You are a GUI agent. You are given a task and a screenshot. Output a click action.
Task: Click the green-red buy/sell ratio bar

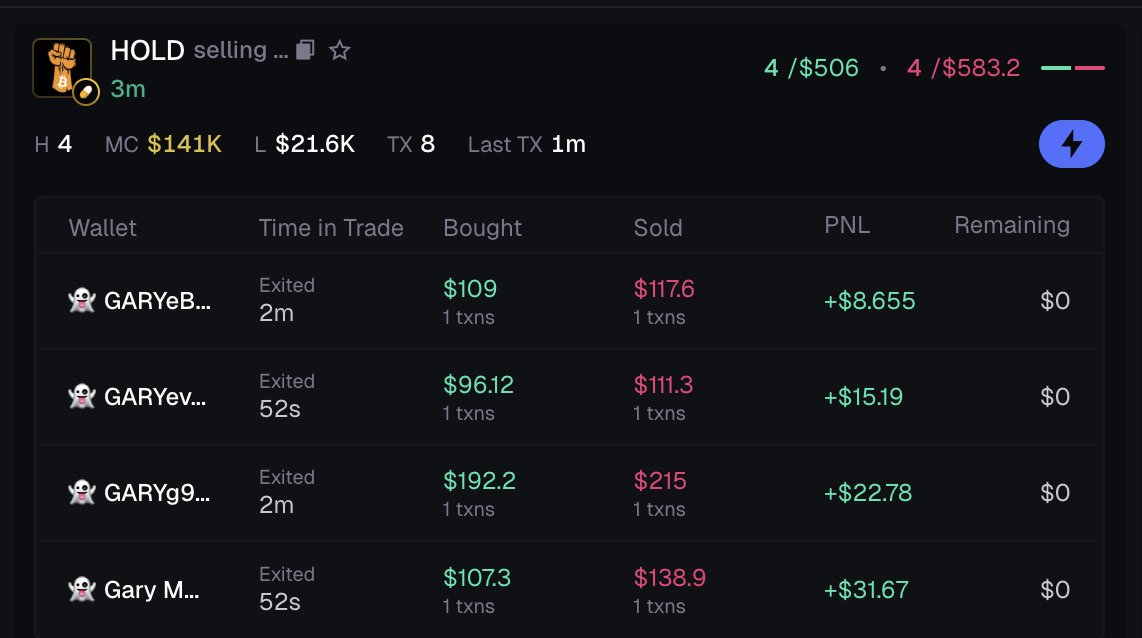1073,68
